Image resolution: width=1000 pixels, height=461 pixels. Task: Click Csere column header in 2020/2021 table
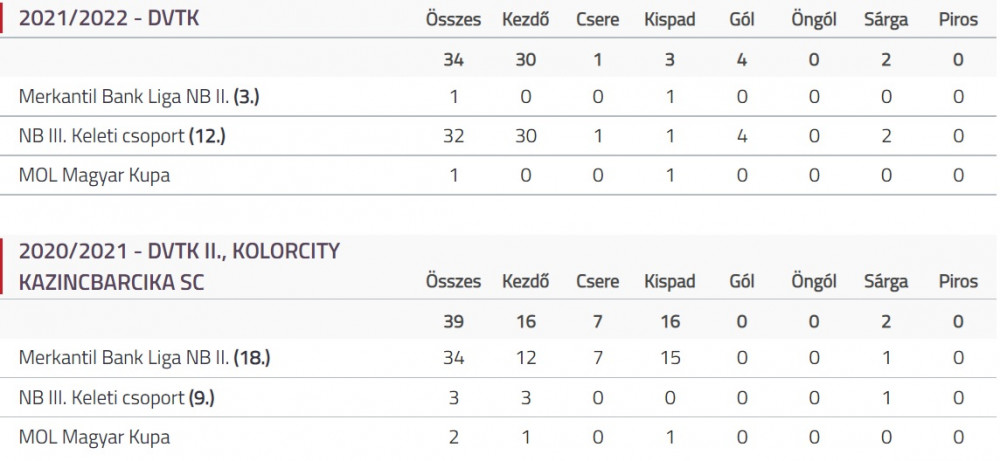[598, 281]
